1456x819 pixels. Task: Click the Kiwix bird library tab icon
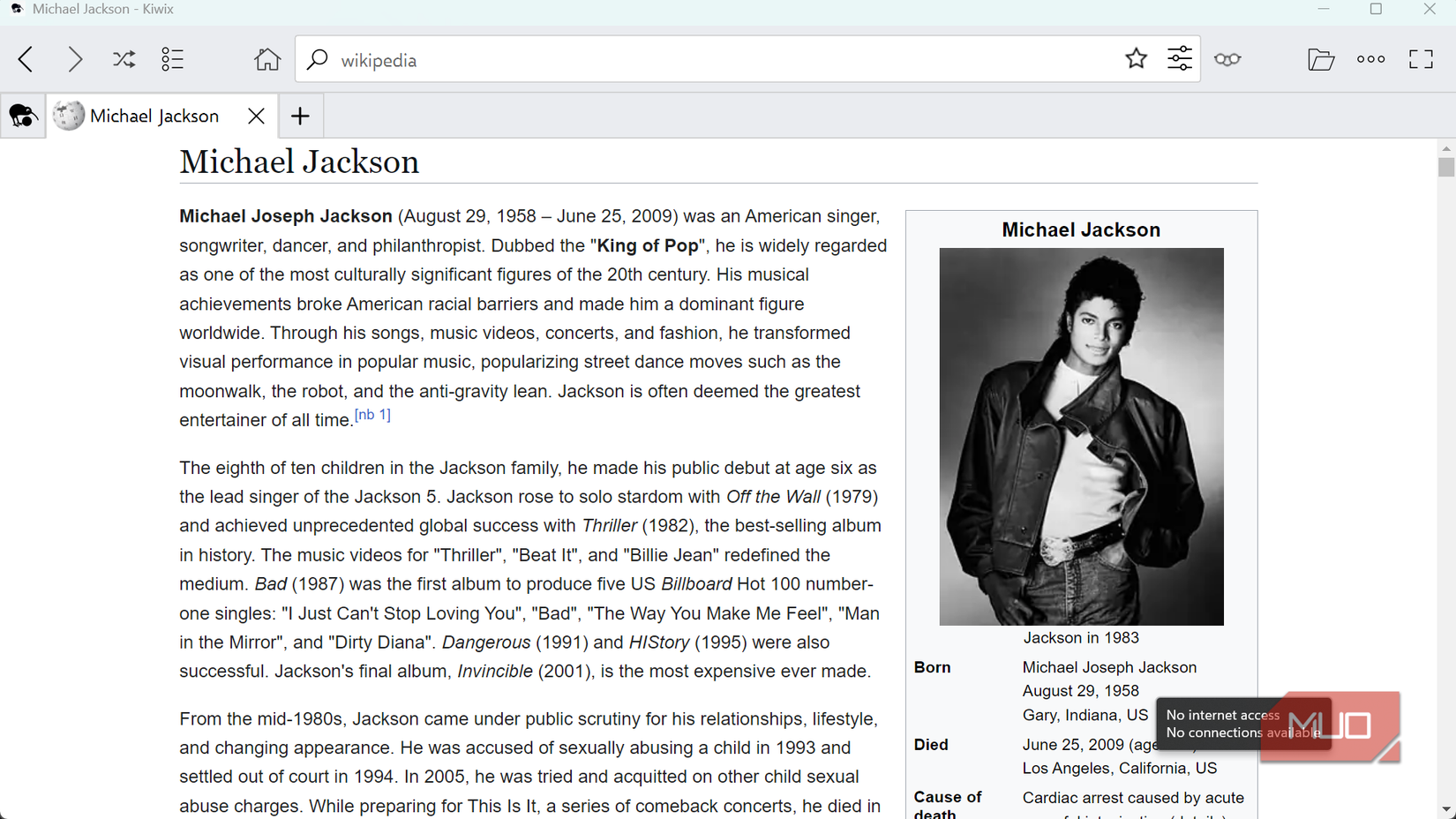[23, 116]
